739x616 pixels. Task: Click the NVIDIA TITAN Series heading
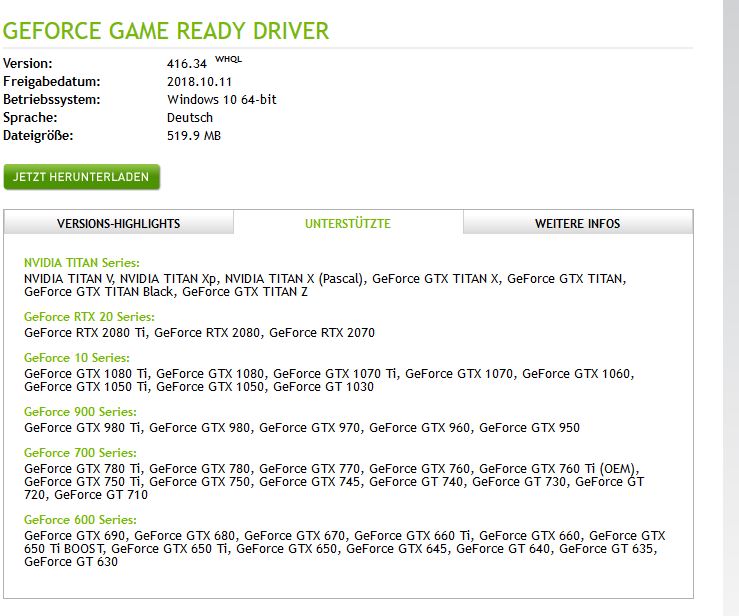(82, 263)
